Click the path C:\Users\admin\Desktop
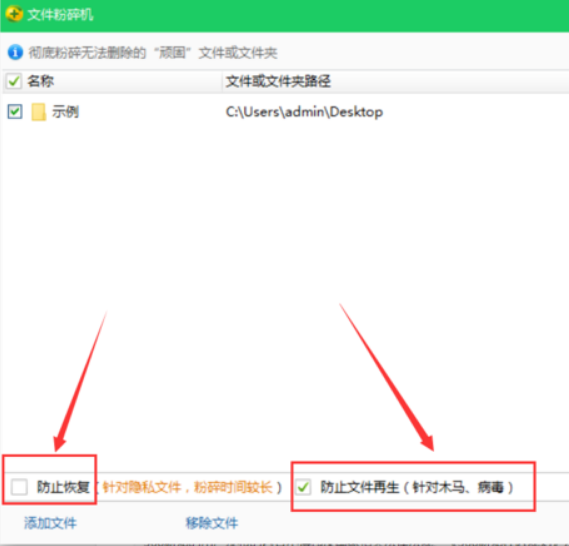This screenshot has width=569, height=546. 304,112
